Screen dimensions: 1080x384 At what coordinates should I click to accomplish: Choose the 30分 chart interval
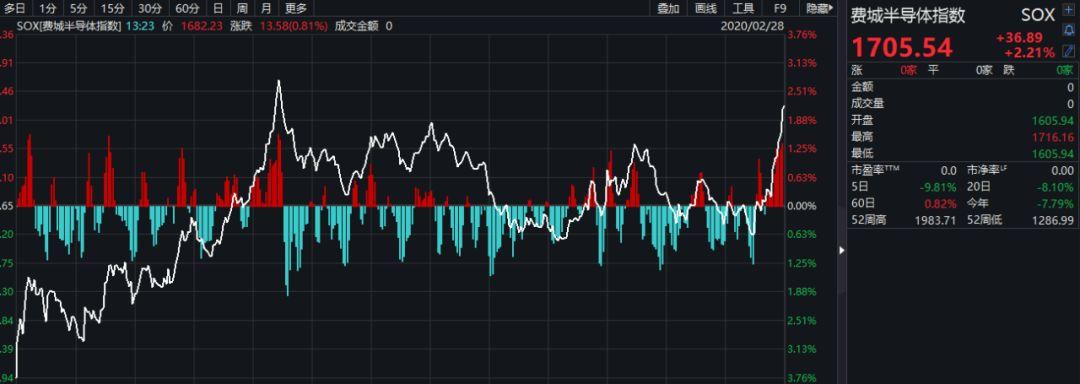149,8
